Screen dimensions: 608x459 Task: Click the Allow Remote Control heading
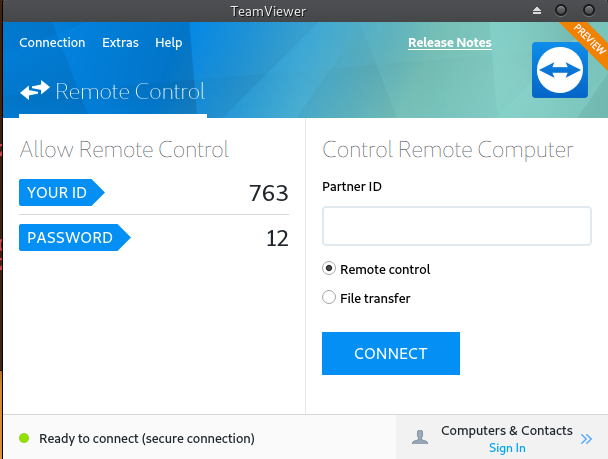(124, 150)
